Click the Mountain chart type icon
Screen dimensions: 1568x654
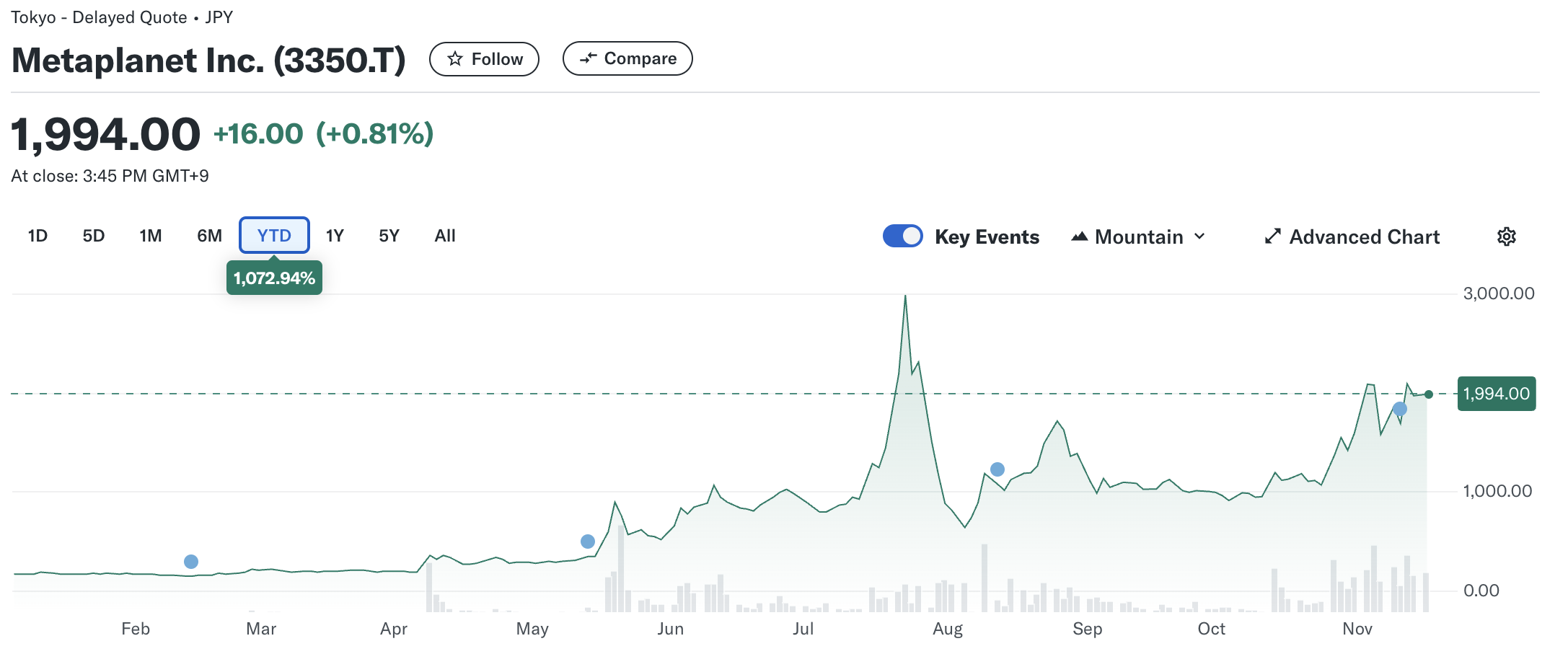[1079, 237]
